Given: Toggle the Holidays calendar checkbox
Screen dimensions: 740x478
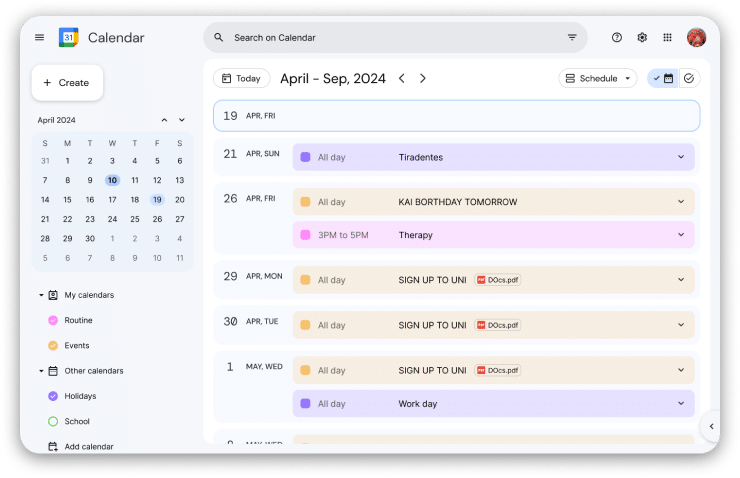Looking at the screenshot, I should (x=53, y=396).
